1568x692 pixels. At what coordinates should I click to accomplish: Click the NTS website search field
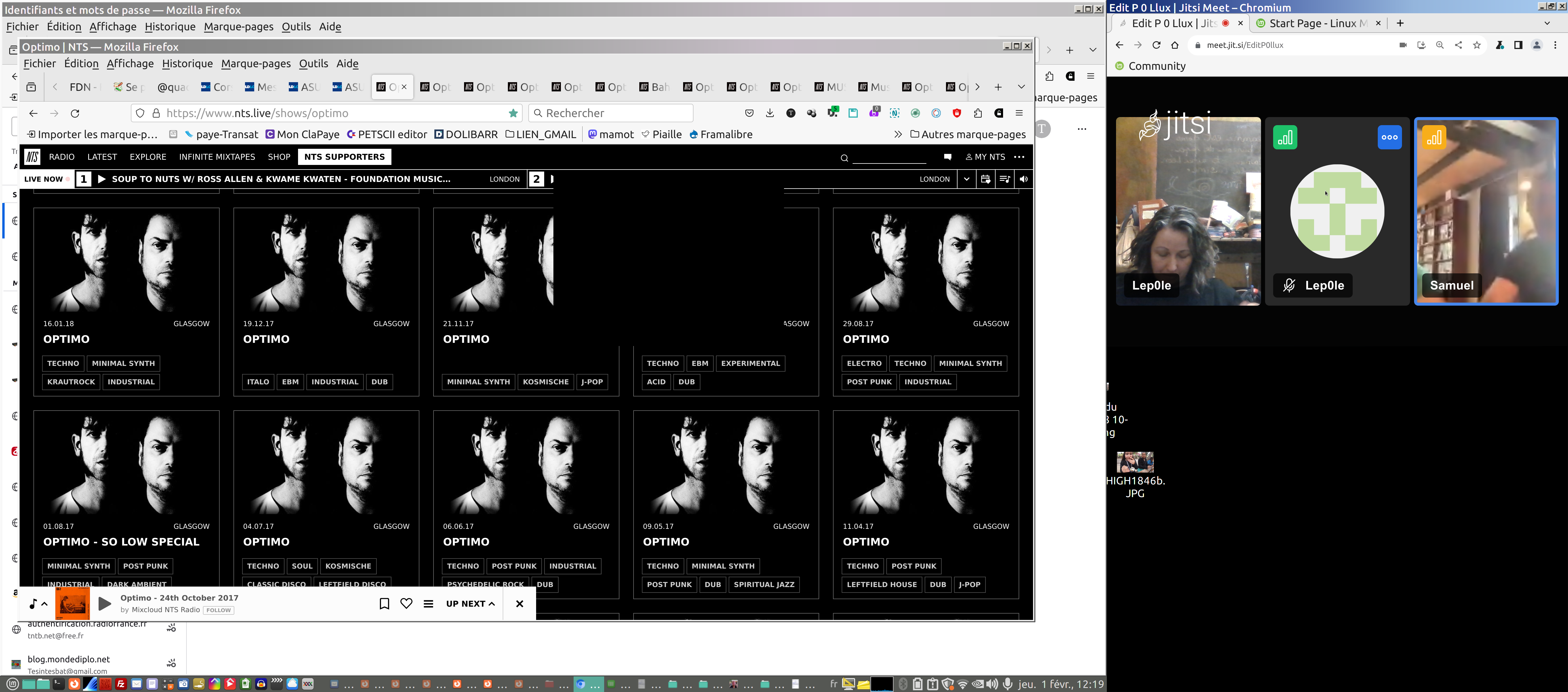click(x=889, y=158)
